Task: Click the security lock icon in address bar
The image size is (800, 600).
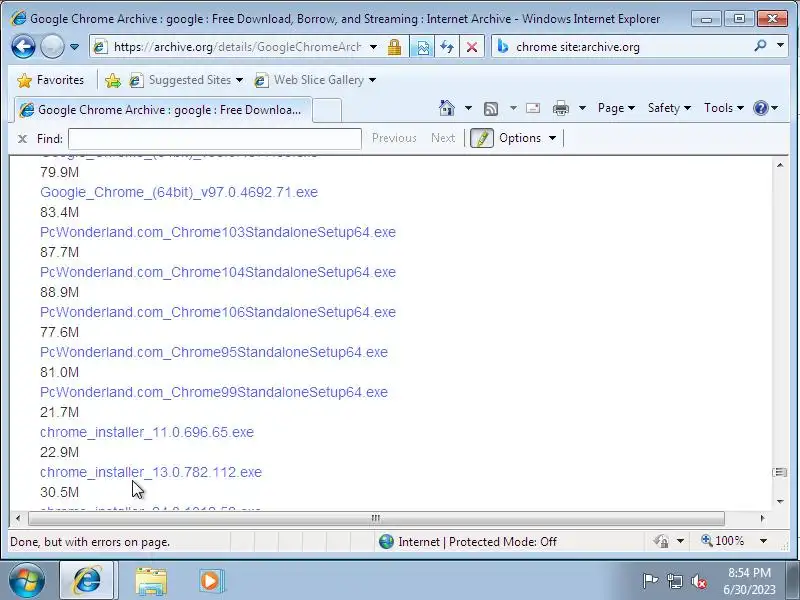Action: coord(394,47)
